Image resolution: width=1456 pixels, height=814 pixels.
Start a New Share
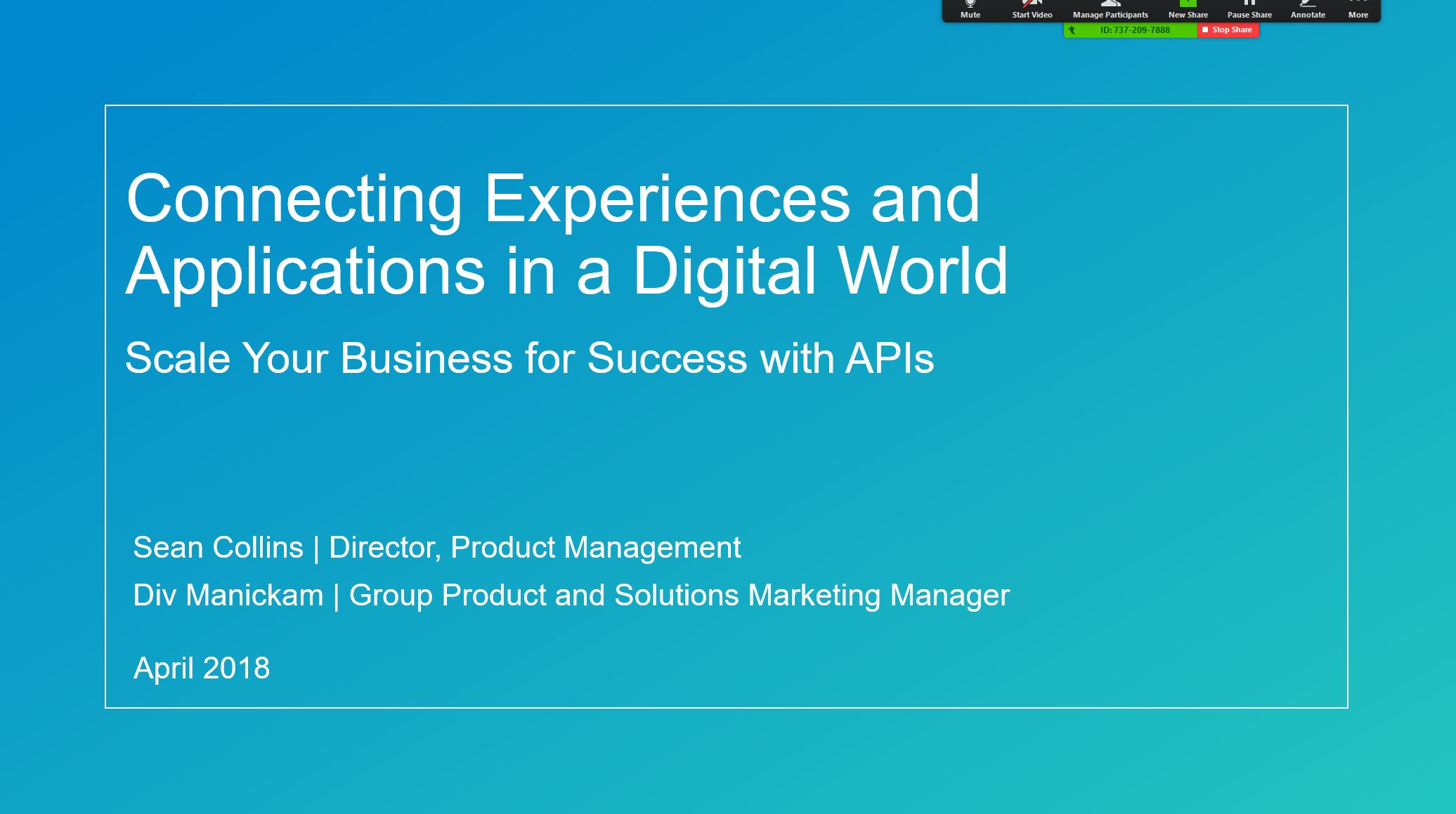coord(1188,10)
